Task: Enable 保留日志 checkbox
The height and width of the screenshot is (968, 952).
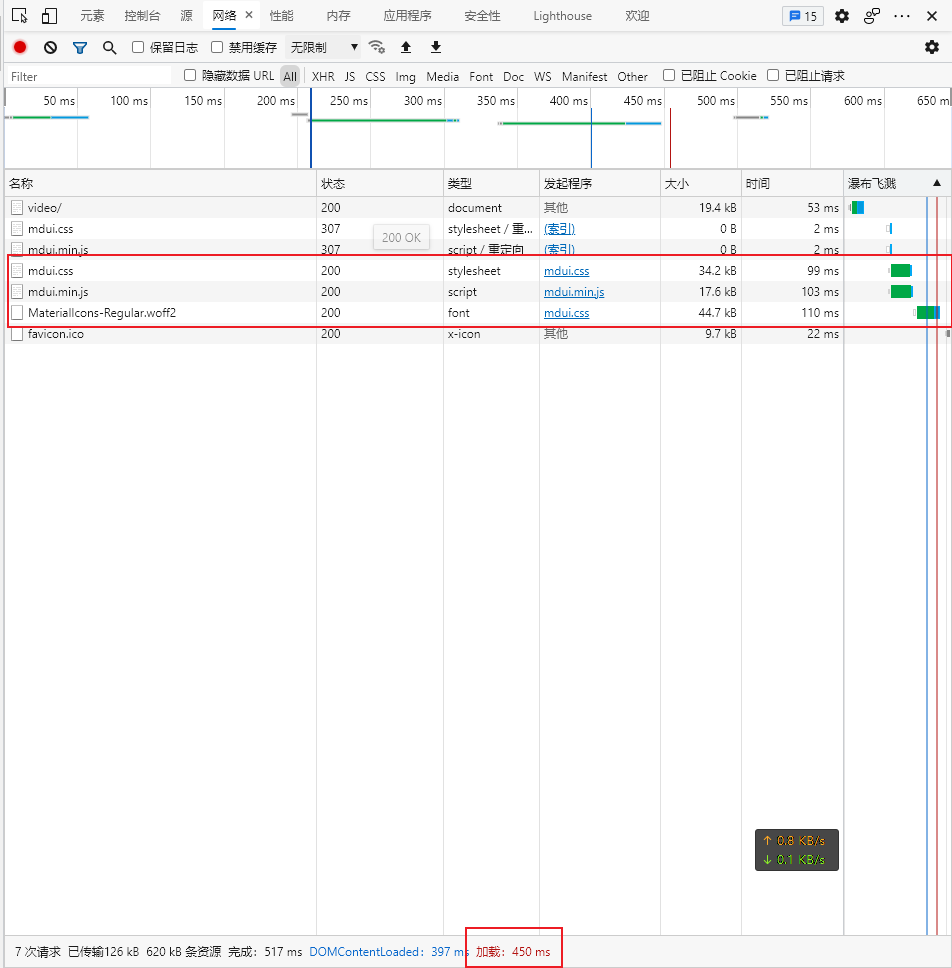Action: click(x=138, y=47)
